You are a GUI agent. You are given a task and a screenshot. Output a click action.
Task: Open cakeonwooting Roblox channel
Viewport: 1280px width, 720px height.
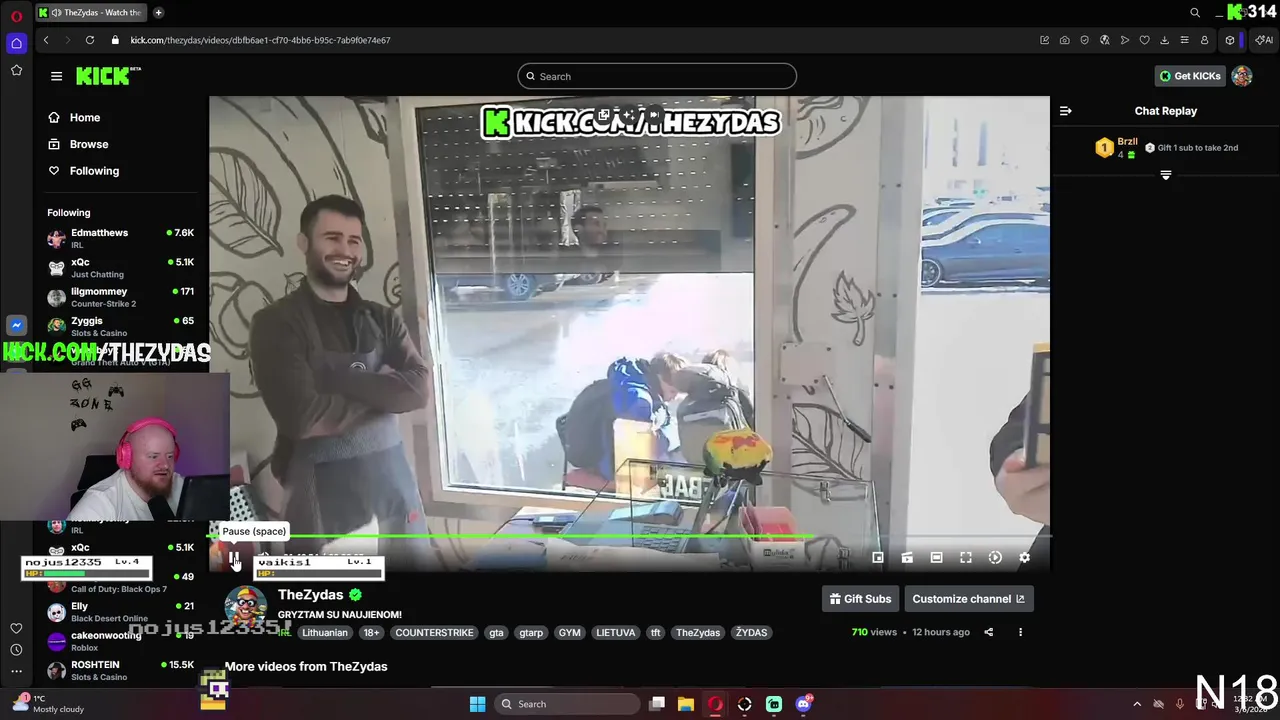pos(120,641)
